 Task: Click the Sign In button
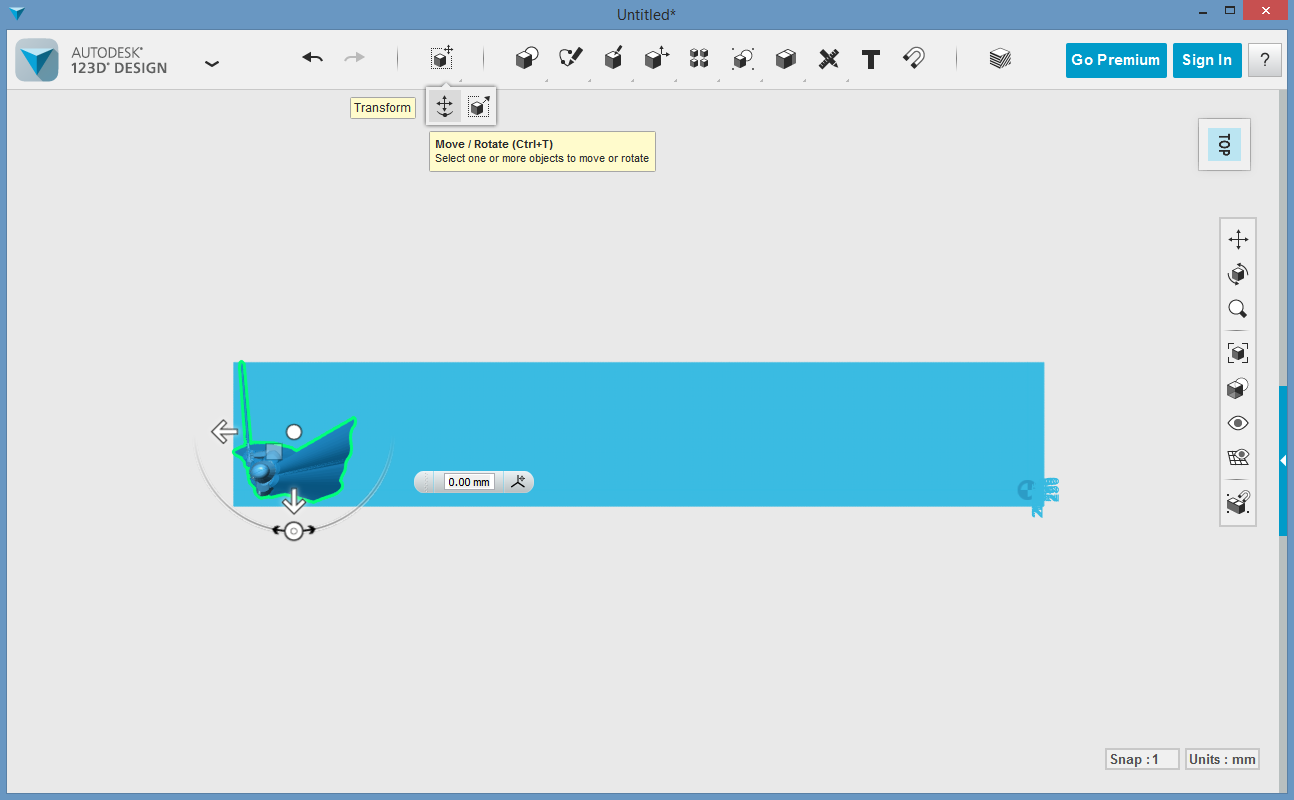[1207, 60]
